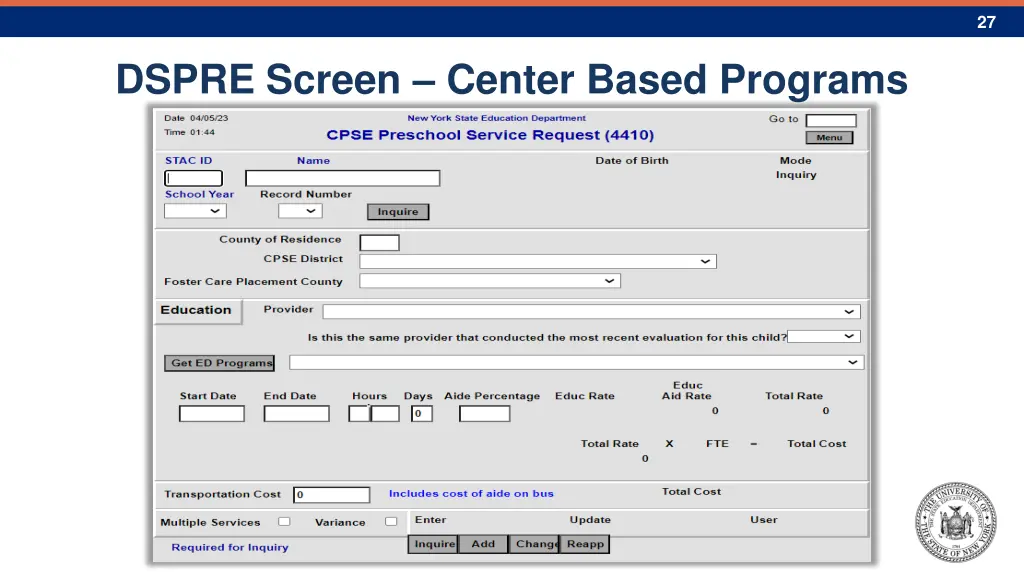The image size is (1024, 576).
Task: Check the Variance checkbox
Action: point(391,521)
